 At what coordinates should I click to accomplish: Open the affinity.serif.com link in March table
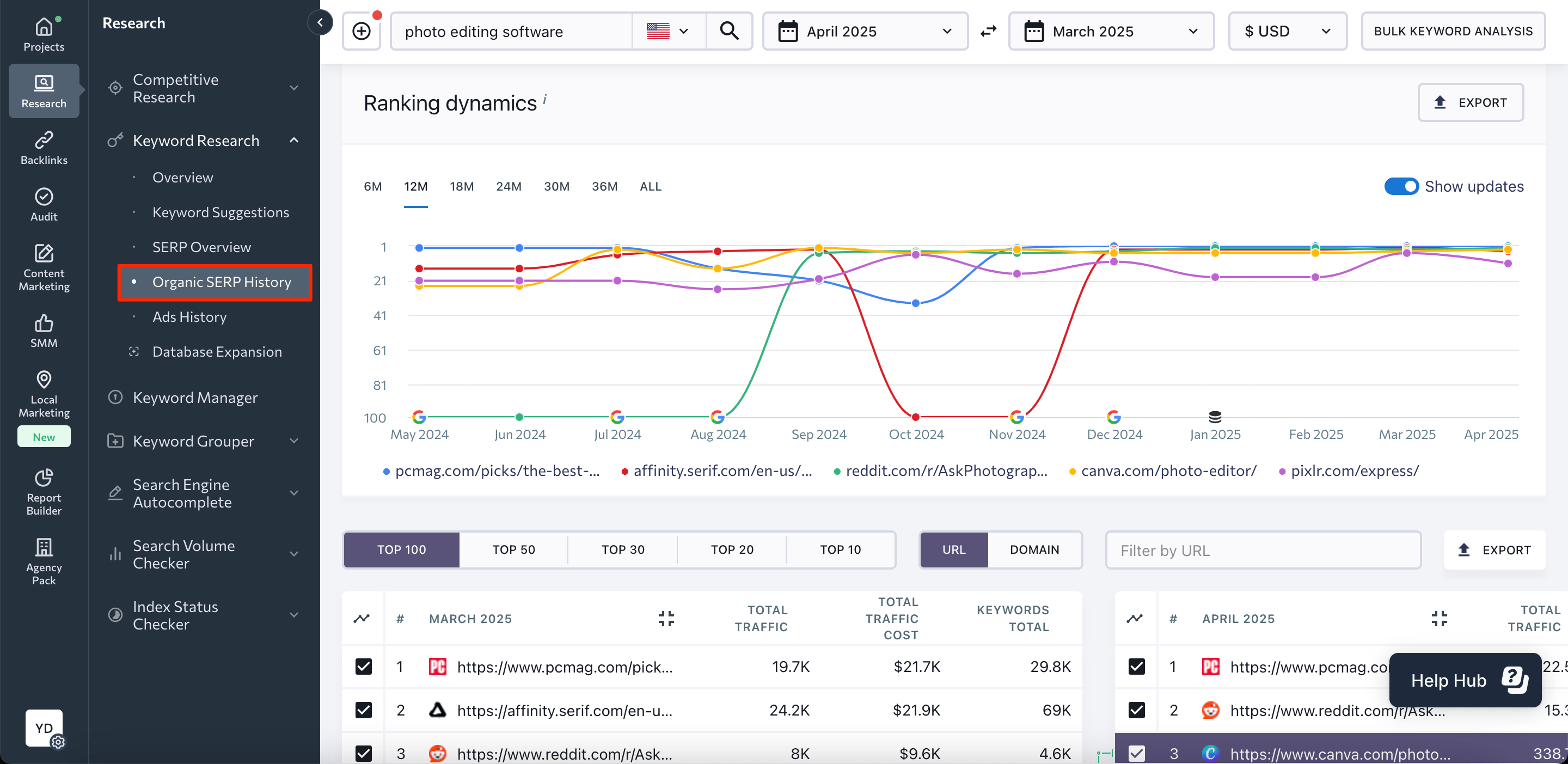[x=564, y=710]
